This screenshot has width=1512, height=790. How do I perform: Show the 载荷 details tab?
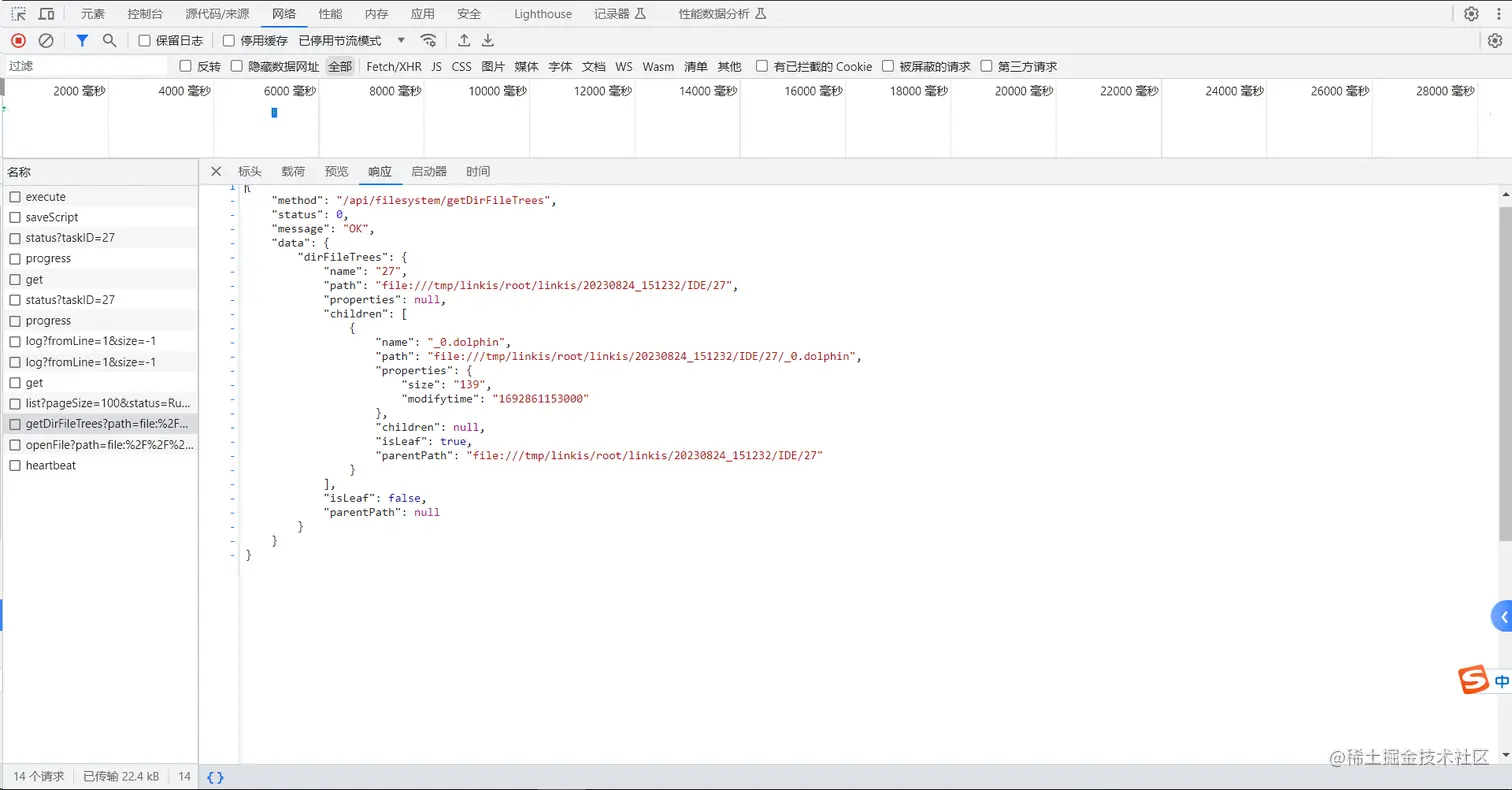click(293, 171)
